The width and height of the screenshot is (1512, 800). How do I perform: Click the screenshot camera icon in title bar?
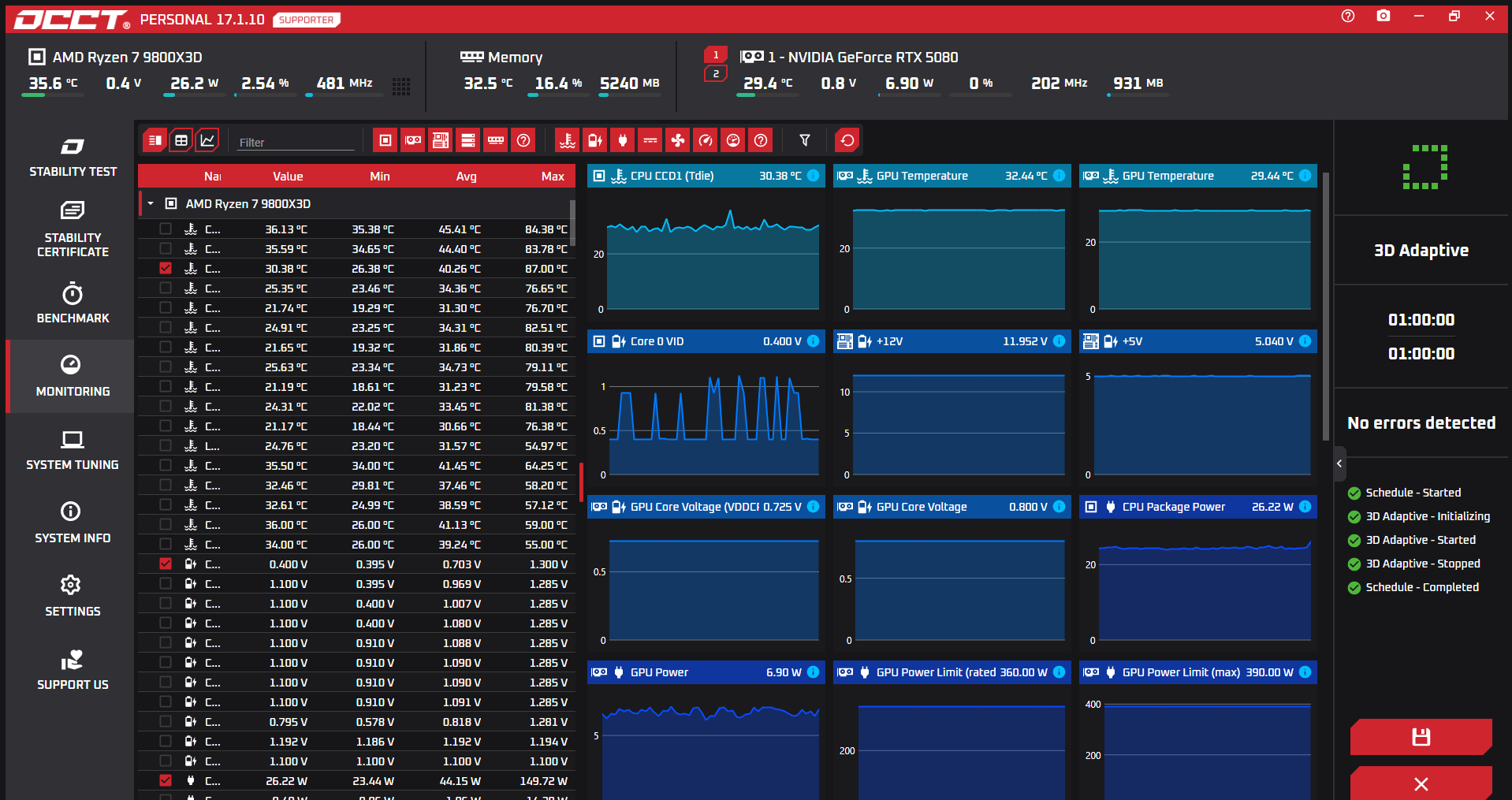coord(1383,16)
